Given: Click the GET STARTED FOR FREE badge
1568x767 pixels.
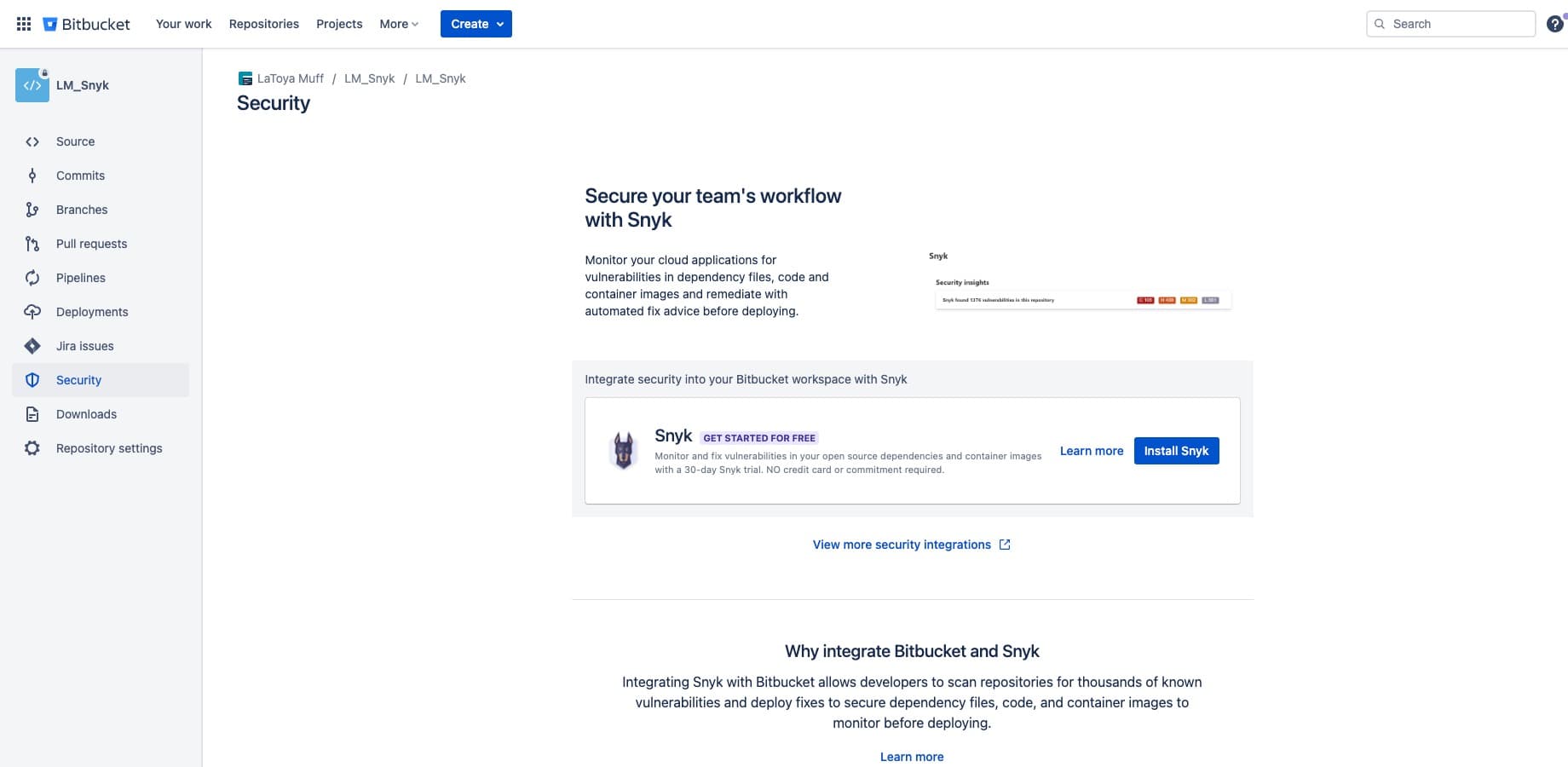Looking at the screenshot, I should click(x=759, y=438).
